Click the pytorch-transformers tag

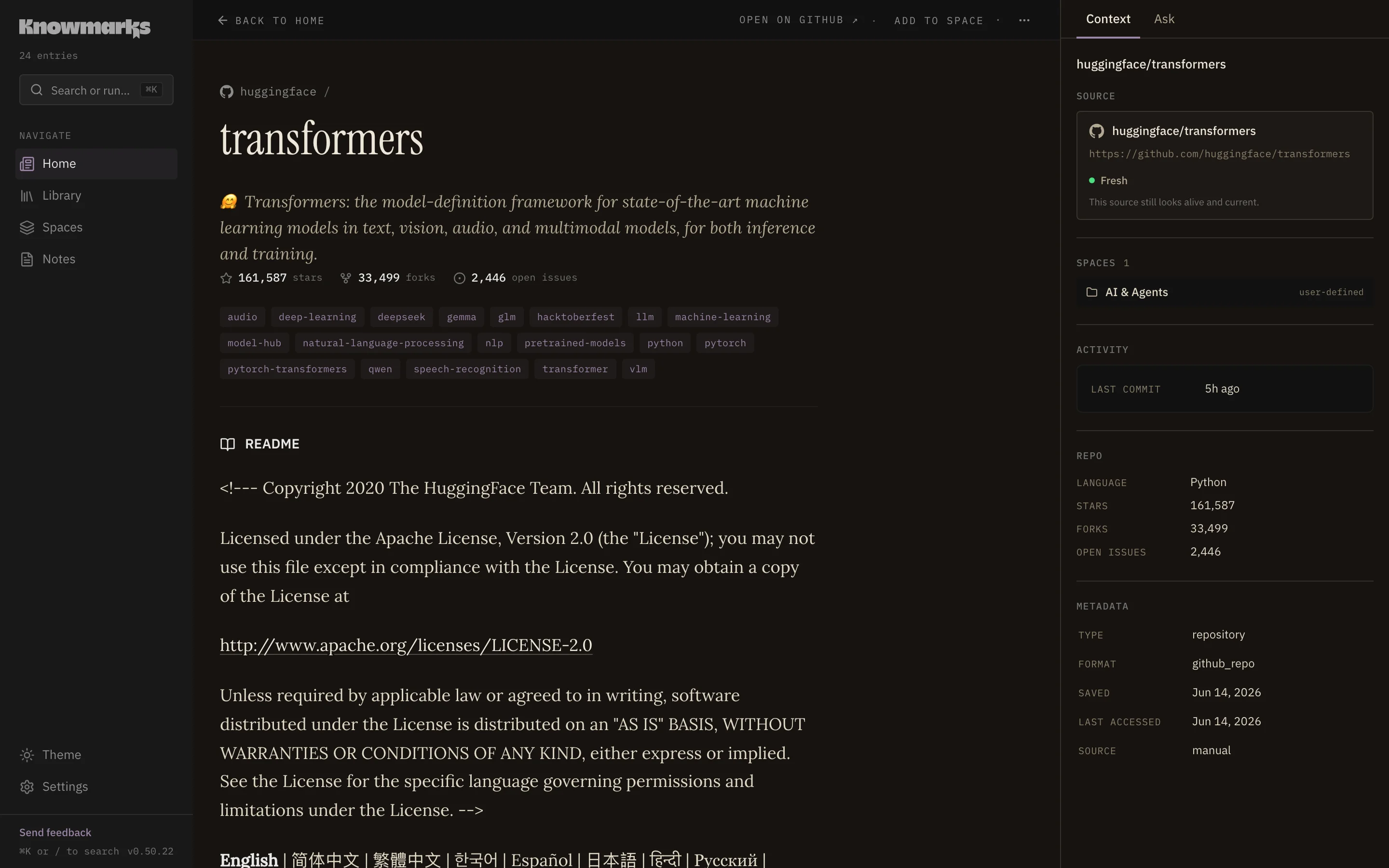pyautogui.click(x=287, y=369)
